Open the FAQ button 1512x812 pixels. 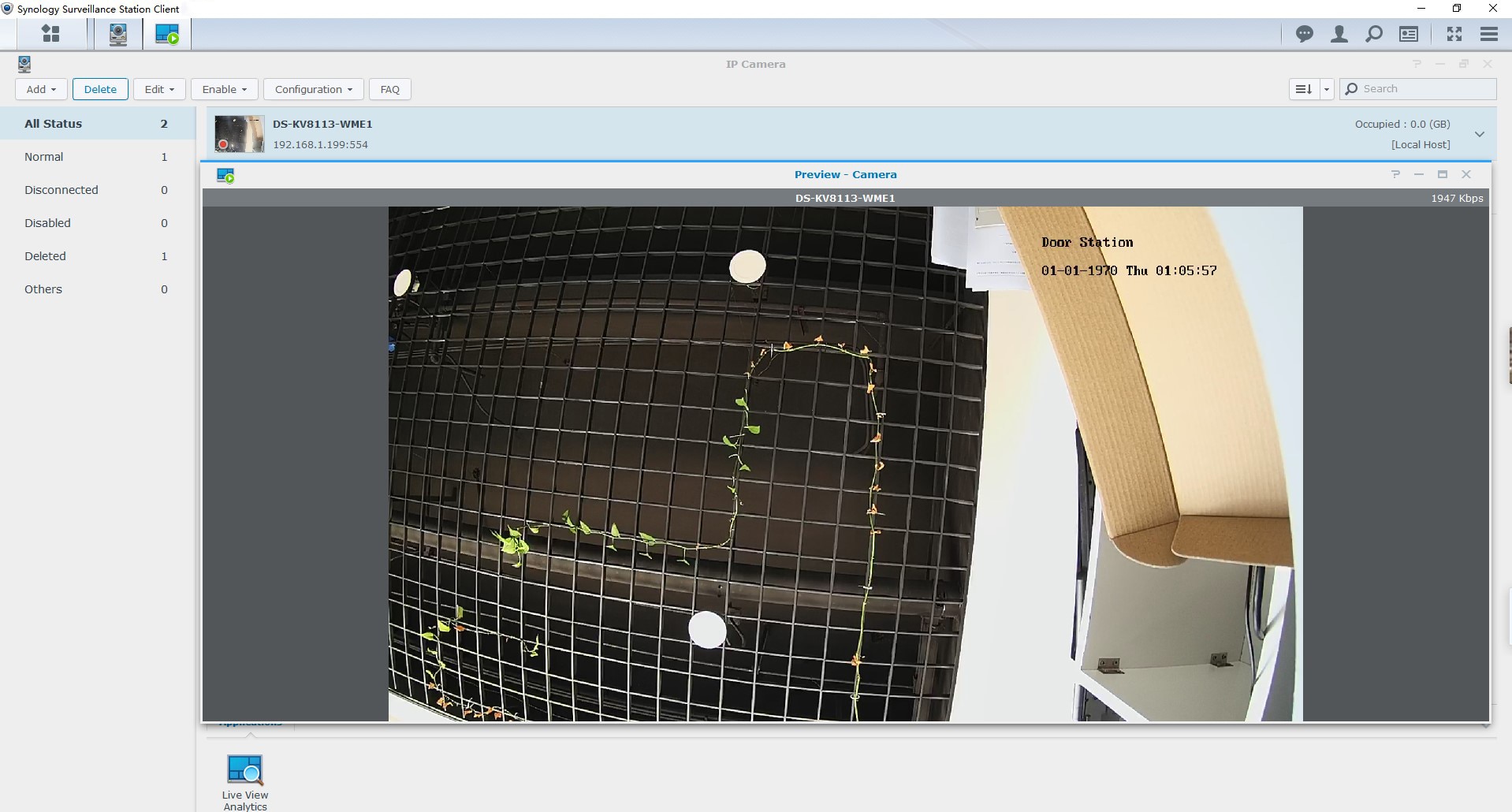390,89
